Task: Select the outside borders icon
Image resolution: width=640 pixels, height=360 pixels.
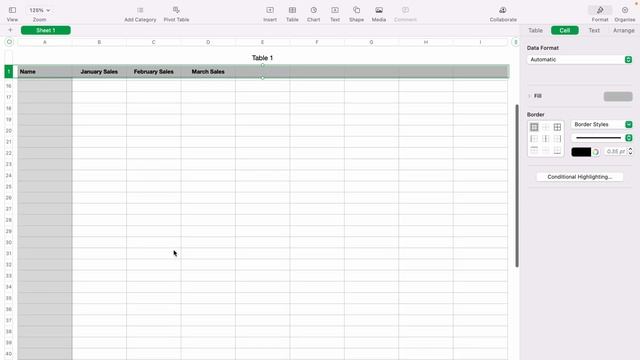Action: [x=534, y=127]
